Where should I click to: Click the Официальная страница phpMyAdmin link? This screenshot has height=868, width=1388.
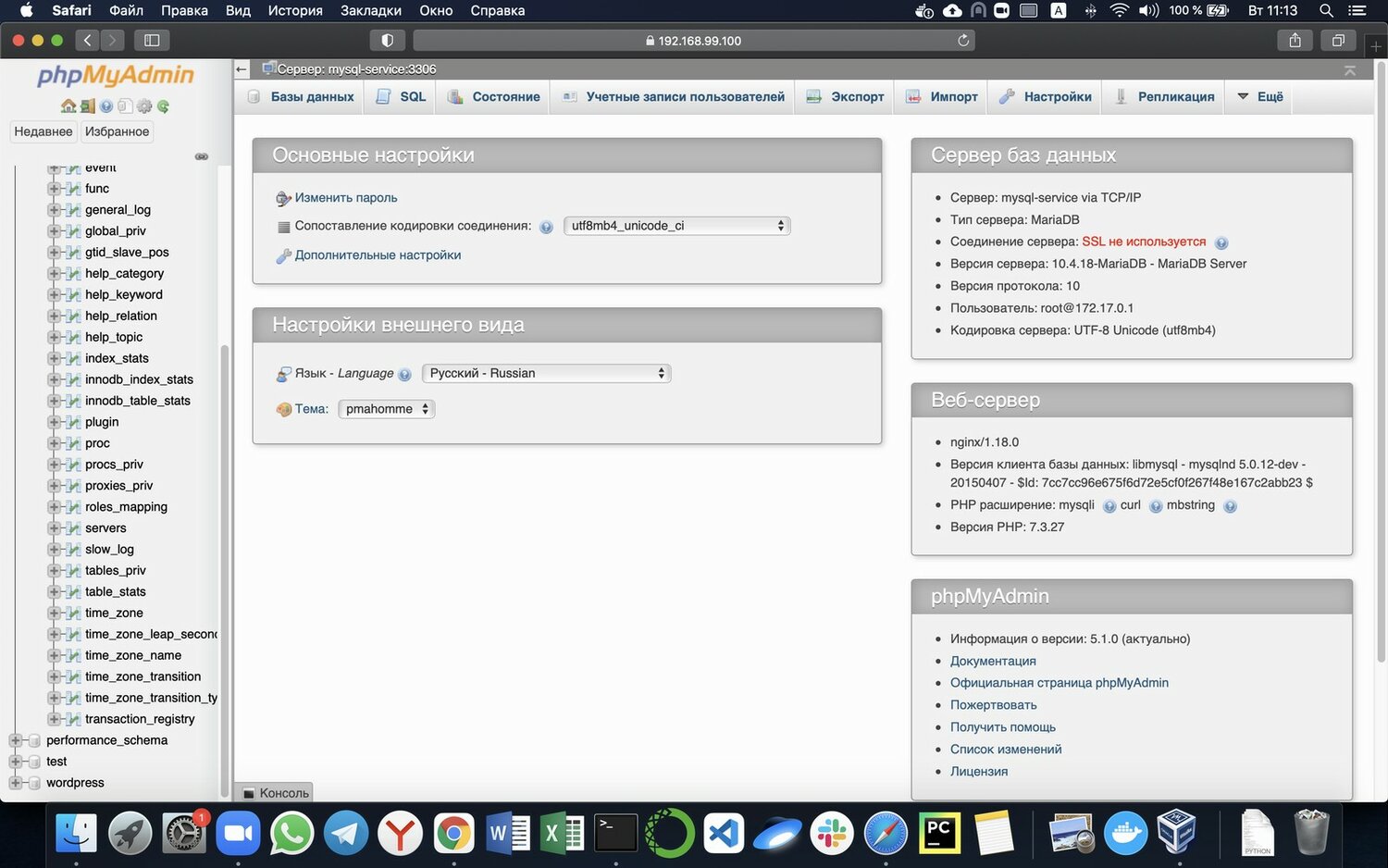pyautogui.click(x=1060, y=683)
